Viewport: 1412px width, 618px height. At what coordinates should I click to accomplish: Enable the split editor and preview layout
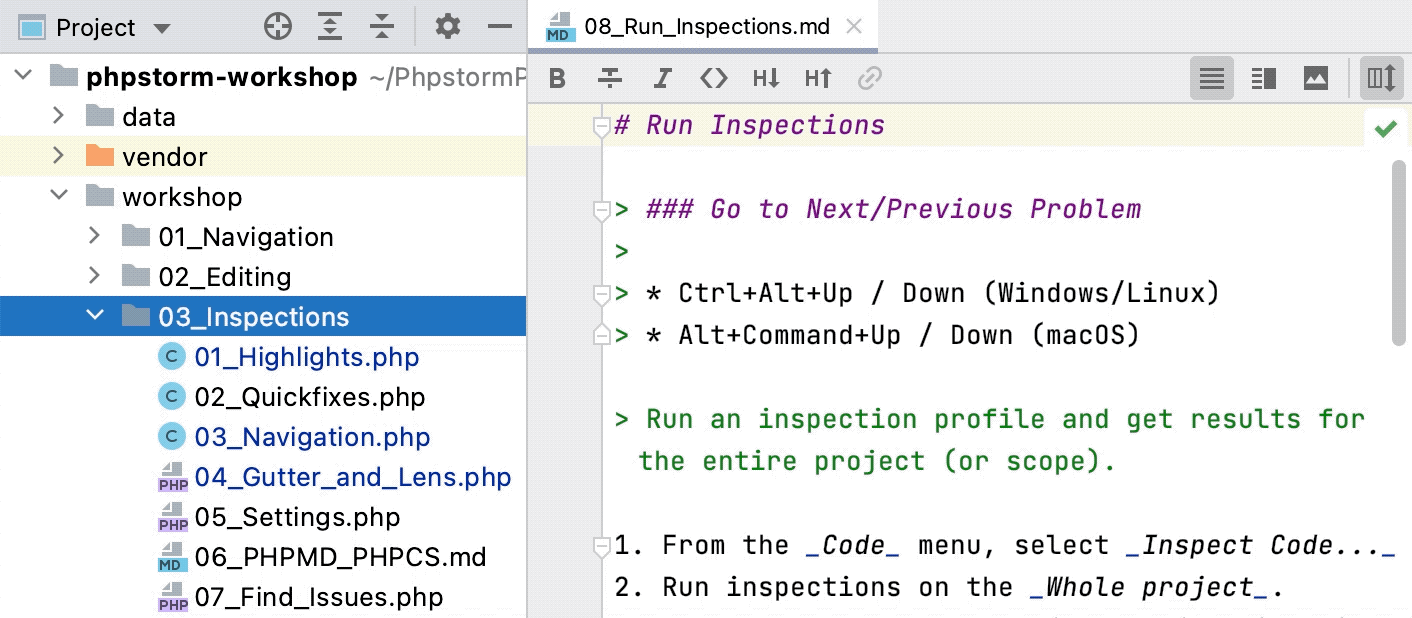coord(1263,78)
